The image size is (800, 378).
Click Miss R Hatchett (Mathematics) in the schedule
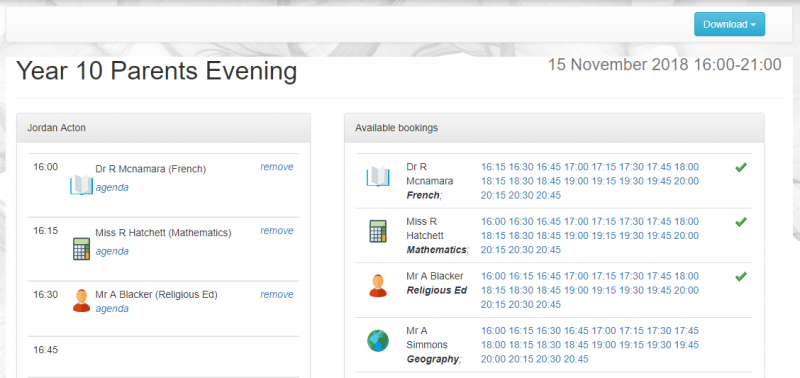163,233
